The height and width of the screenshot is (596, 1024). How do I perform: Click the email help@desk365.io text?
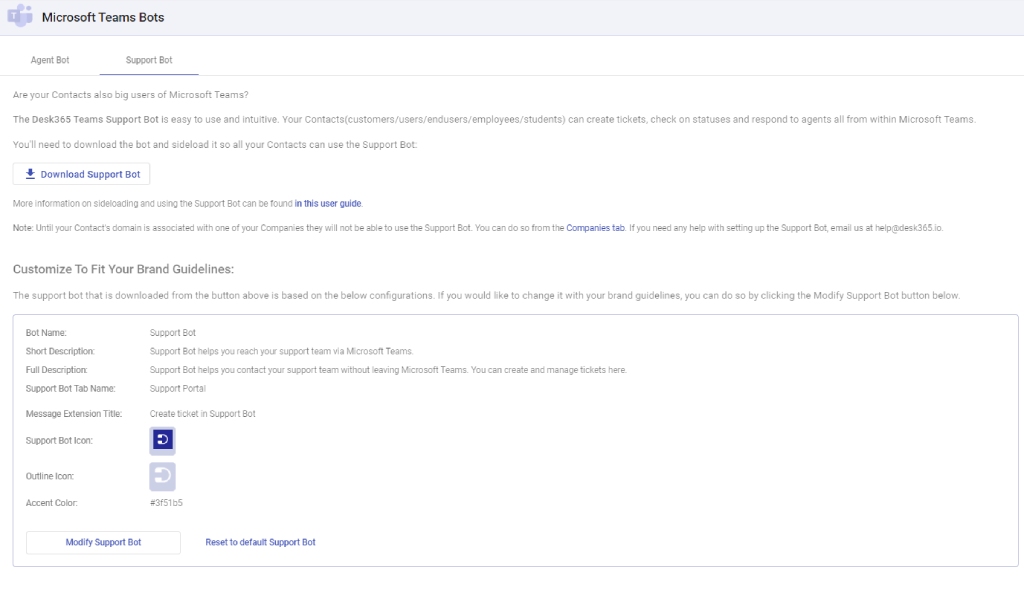[908, 228]
